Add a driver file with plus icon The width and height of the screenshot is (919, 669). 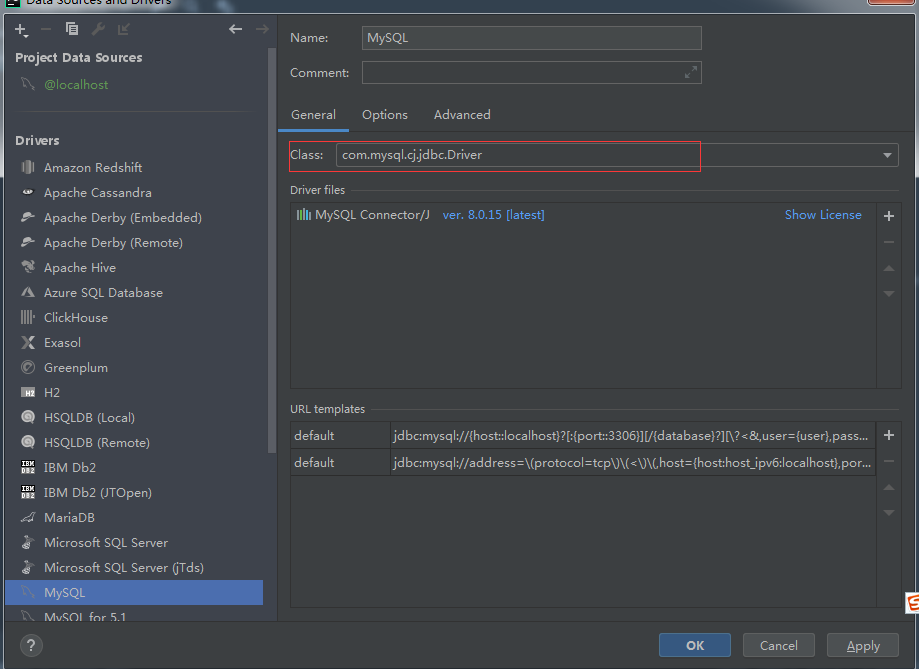click(x=889, y=216)
